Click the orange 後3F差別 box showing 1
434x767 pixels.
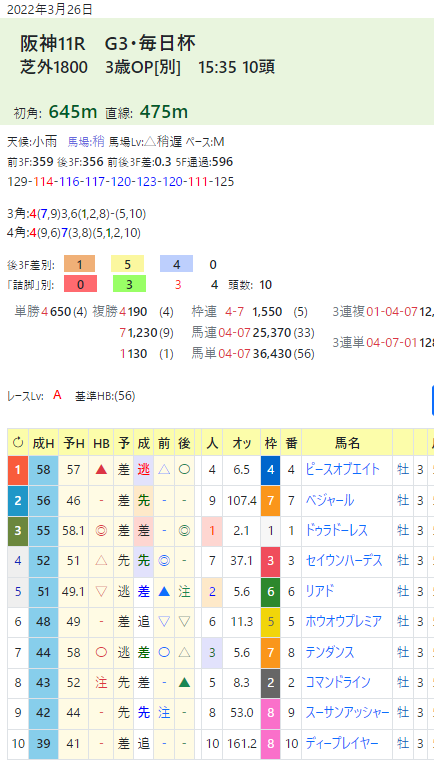[x=79, y=264]
